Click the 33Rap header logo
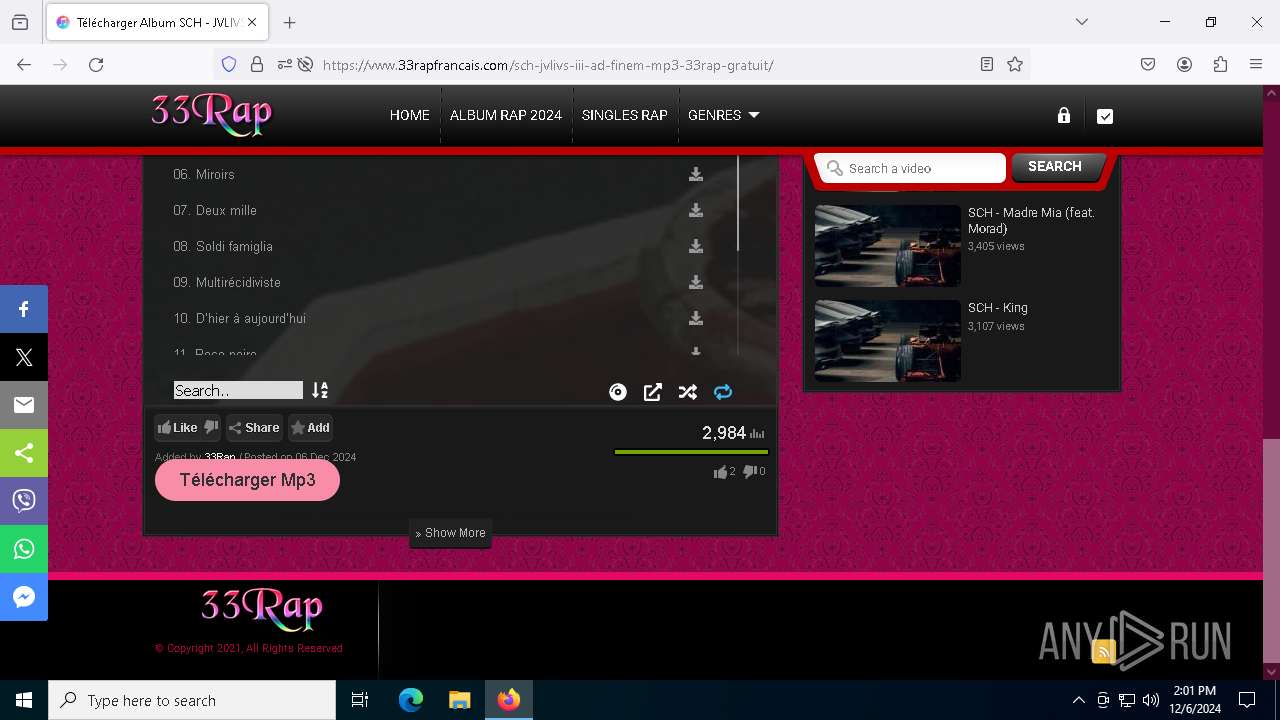This screenshot has width=1280, height=720. click(x=211, y=114)
